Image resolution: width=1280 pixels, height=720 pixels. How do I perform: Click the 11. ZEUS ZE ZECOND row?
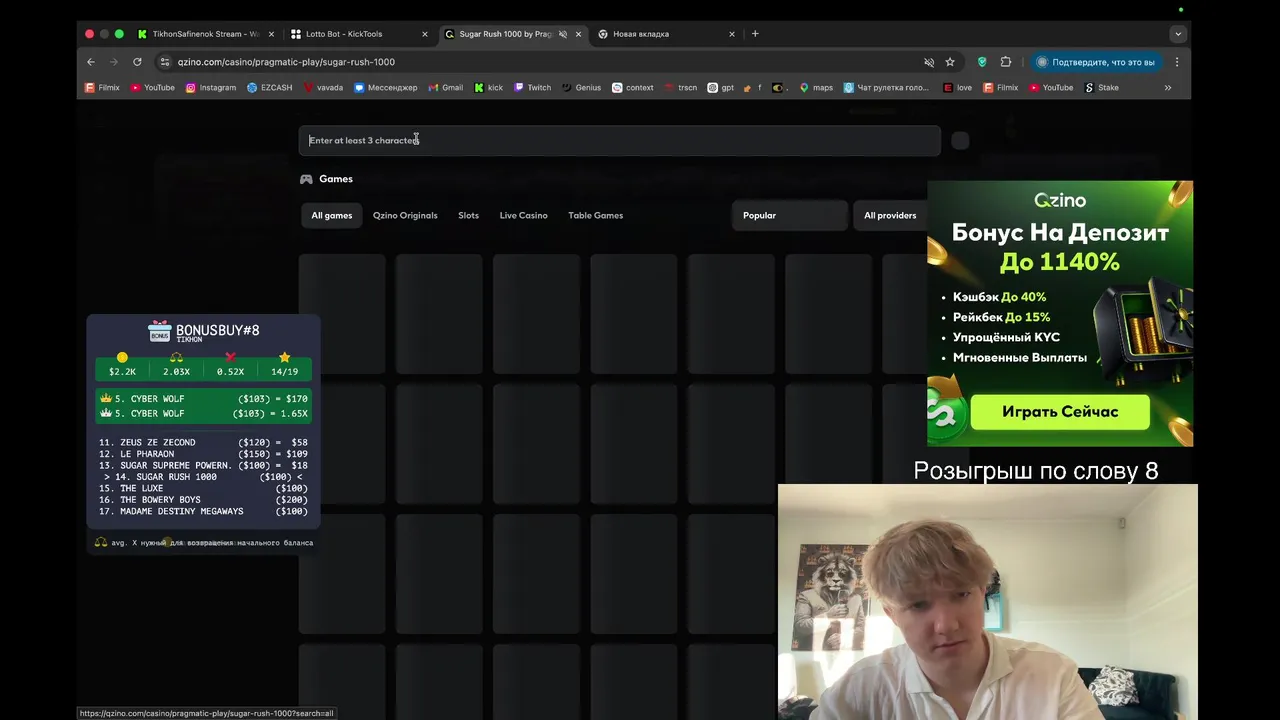click(203, 442)
